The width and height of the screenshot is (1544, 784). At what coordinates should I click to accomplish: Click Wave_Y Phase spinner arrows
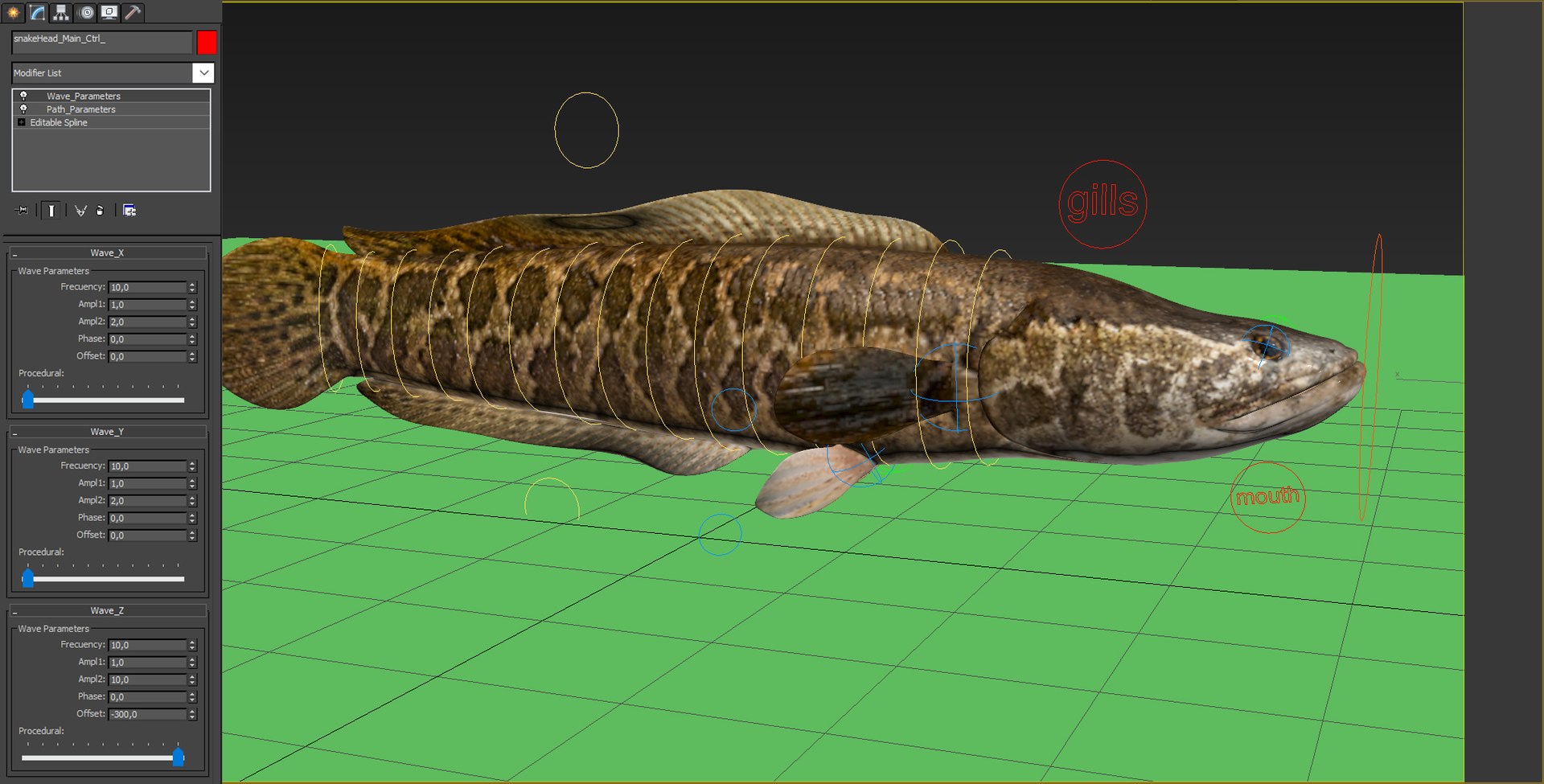192,518
